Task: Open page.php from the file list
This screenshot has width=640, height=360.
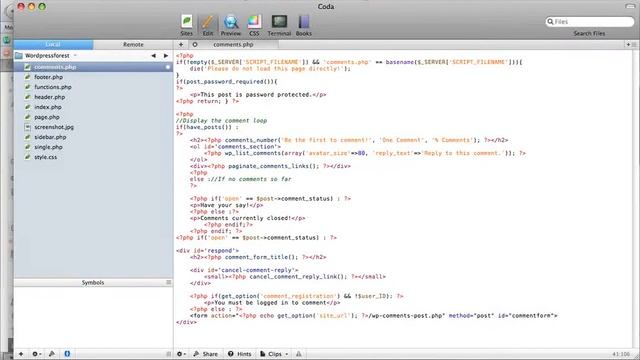Action: (x=47, y=117)
